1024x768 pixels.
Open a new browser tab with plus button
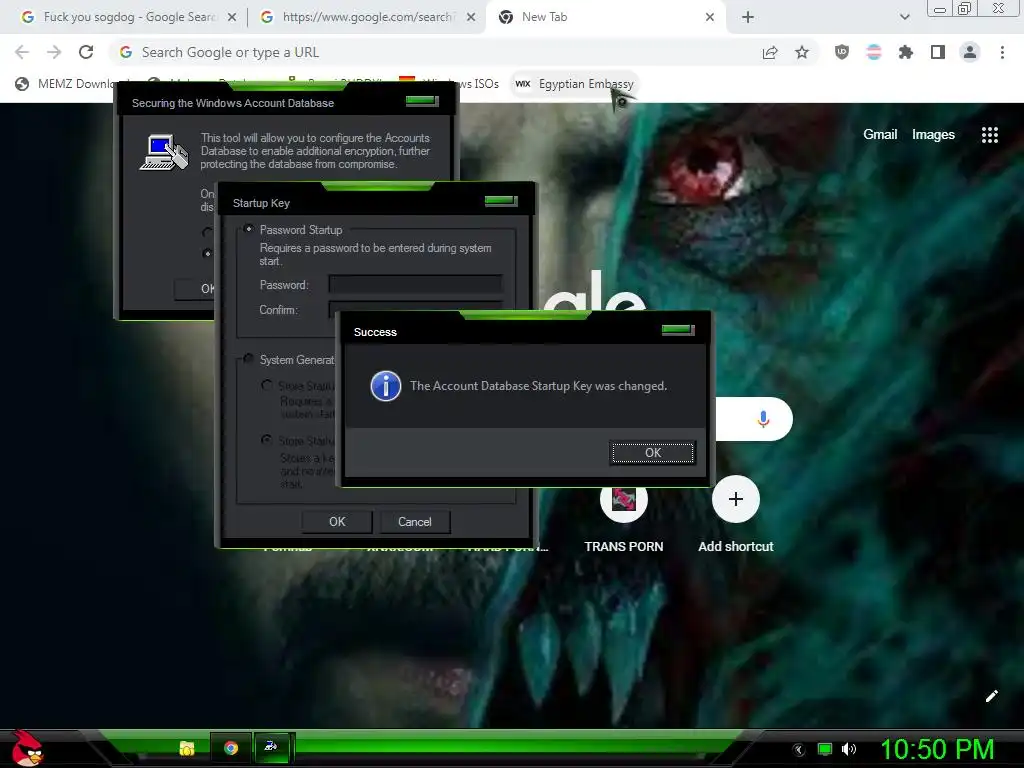pyautogui.click(x=748, y=17)
